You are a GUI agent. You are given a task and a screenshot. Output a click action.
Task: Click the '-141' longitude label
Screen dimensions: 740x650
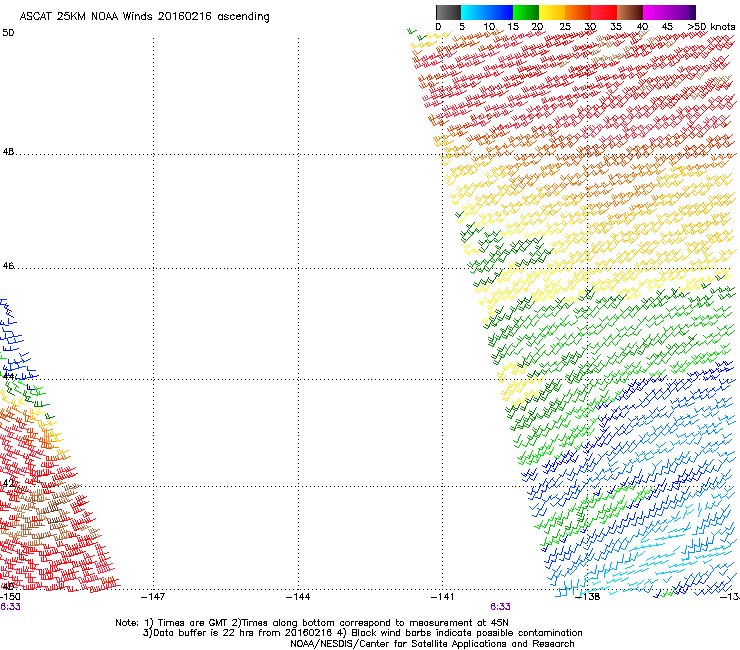pos(443,597)
